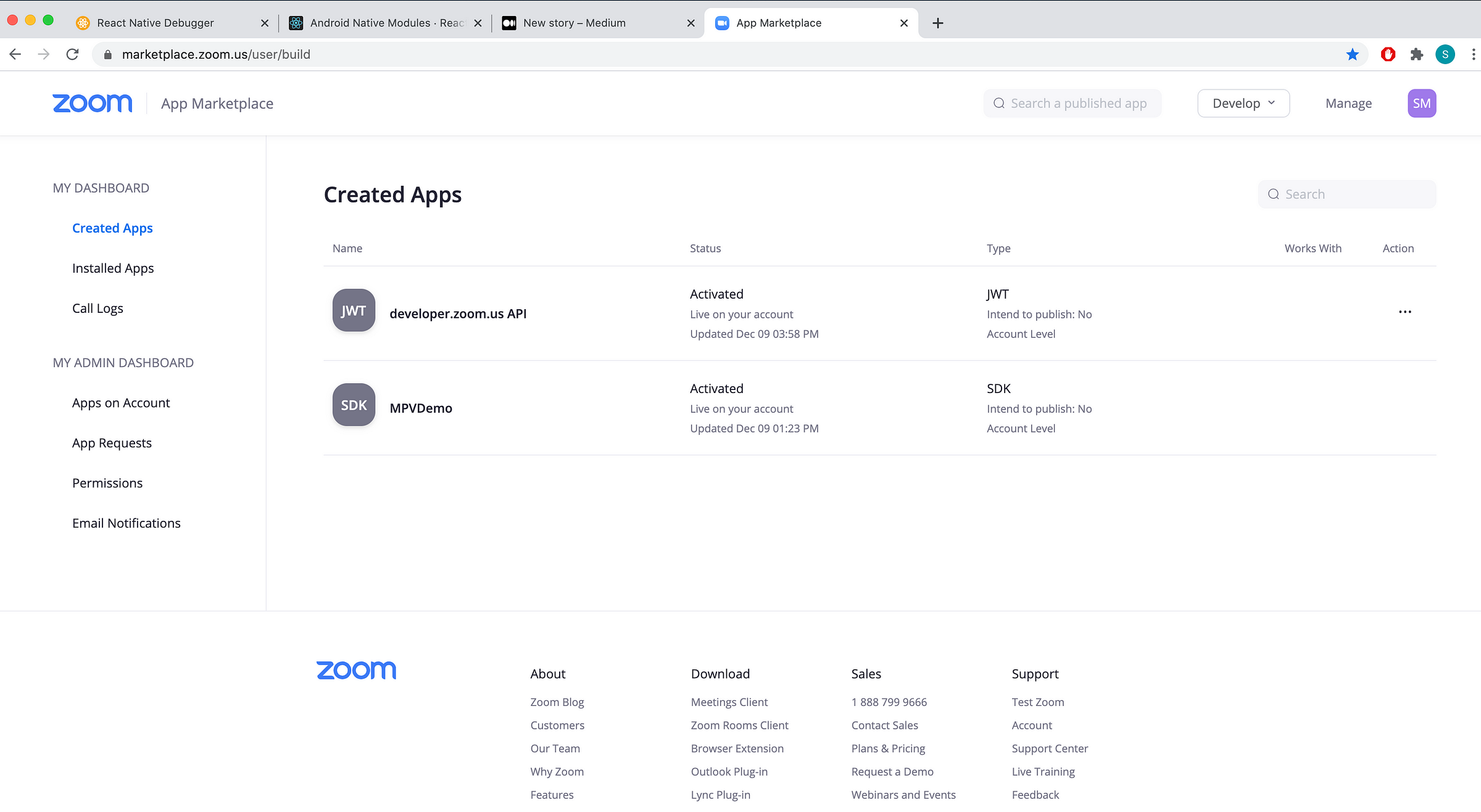The height and width of the screenshot is (812, 1481).
Task: Click the JWT app icon
Action: tap(354, 310)
